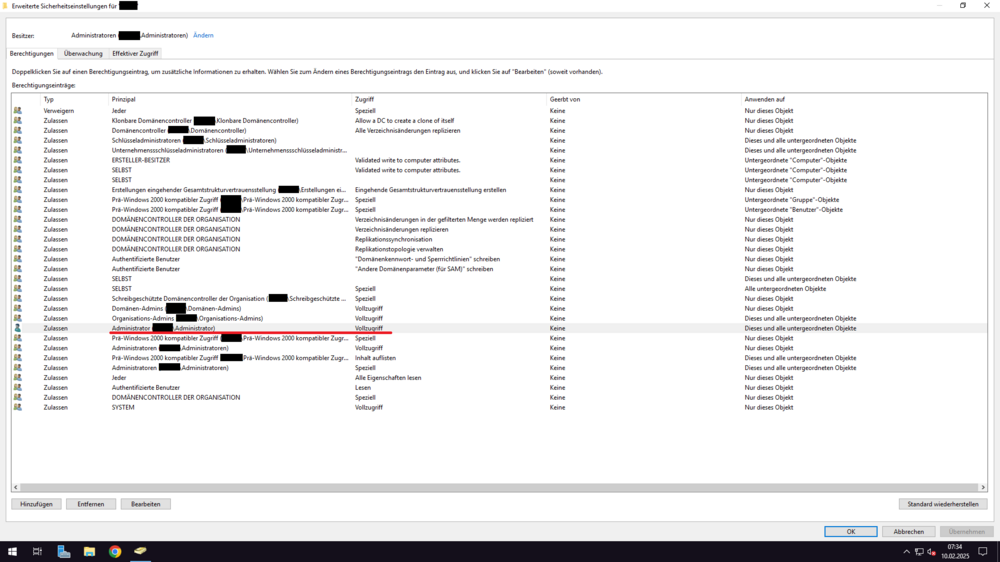
Task: Open the Windows Start menu
Action: [x=12, y=551]
